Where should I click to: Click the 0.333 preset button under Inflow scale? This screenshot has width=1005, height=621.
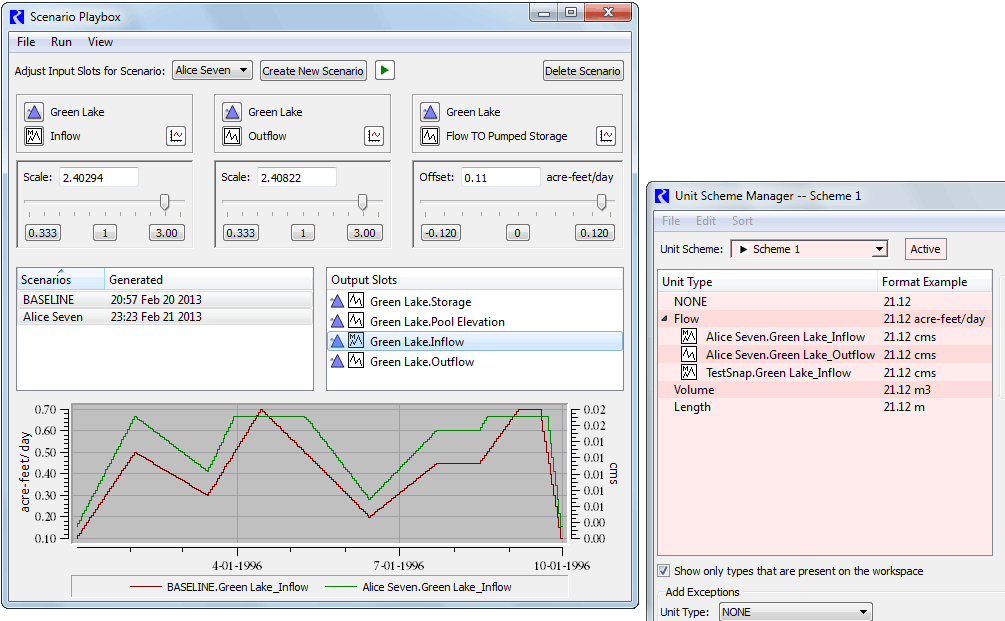(x=43, y=233)
